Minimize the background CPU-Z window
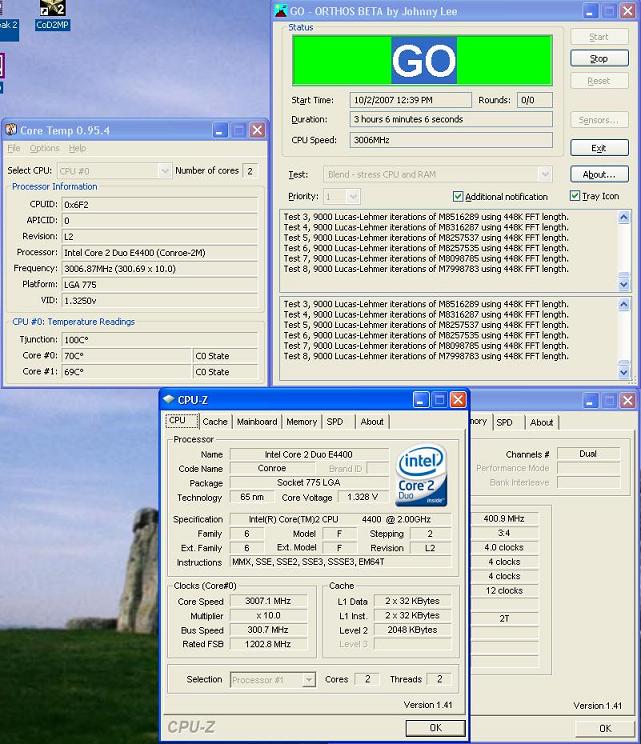The height and width of the screenshot is (744, 641). point(590,400)
